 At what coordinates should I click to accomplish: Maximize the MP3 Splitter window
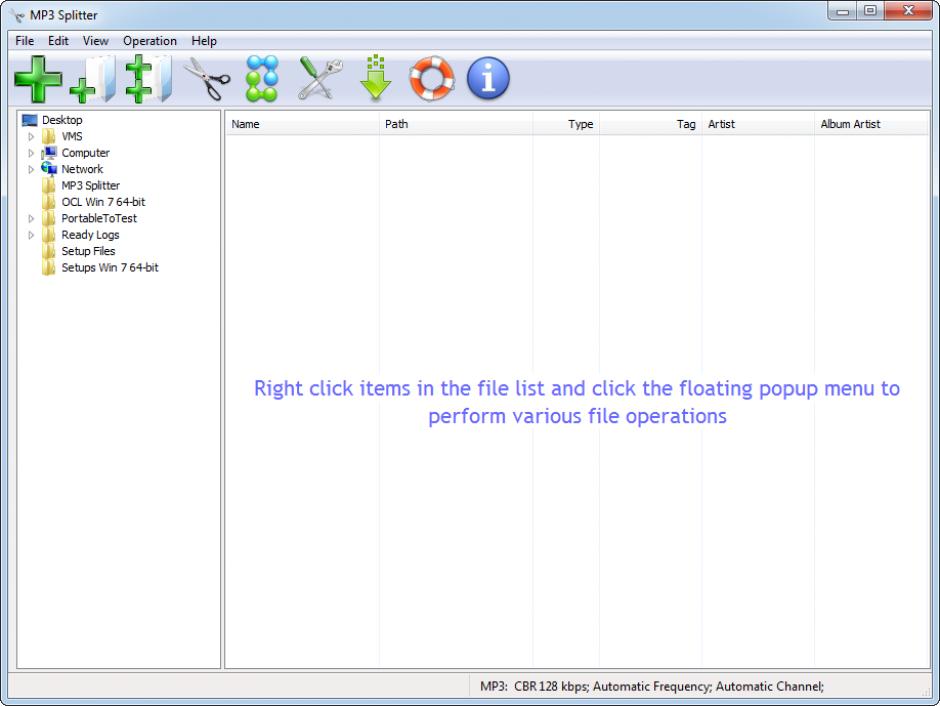click(870, 11)
